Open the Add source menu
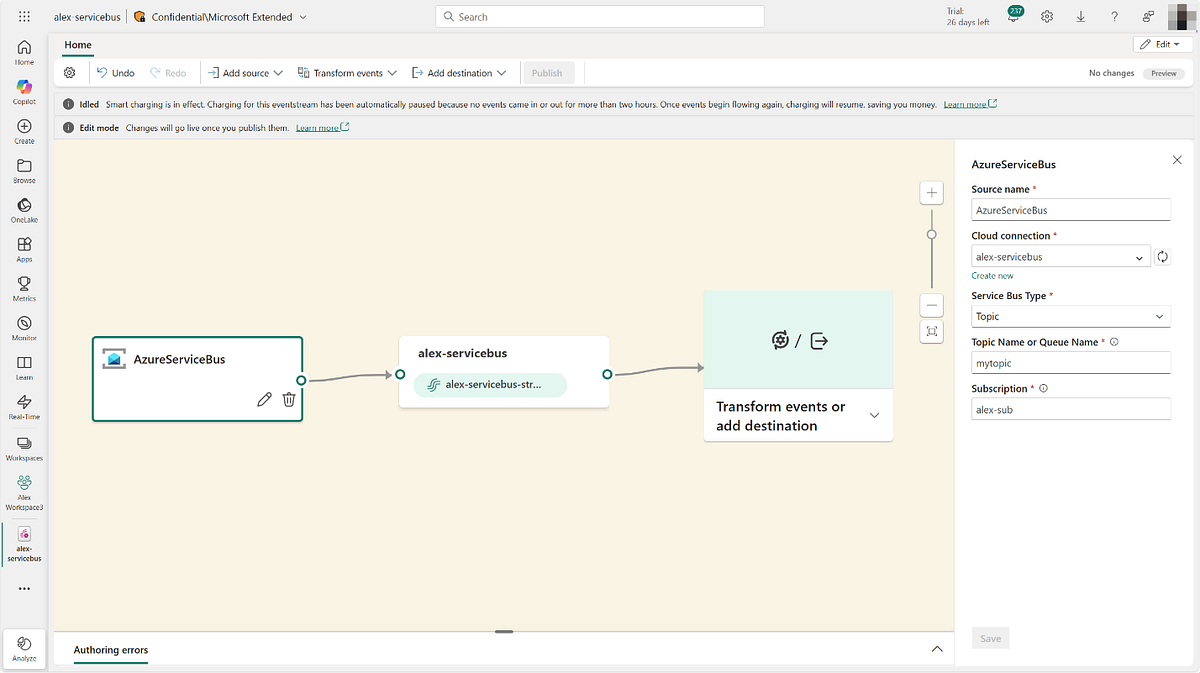The width and height of the screenshot is (1200, 673). pos(245,73)
